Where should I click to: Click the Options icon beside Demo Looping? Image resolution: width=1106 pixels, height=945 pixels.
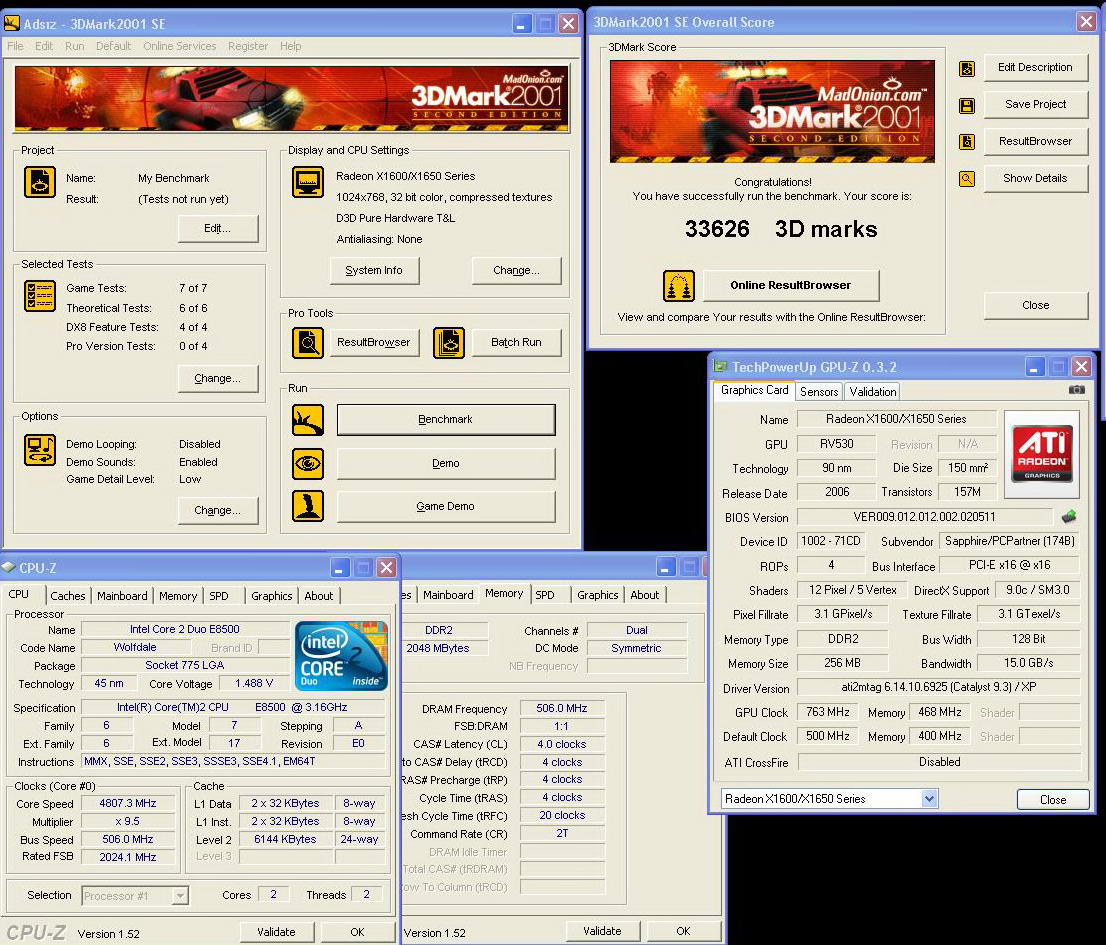tap(40, 449)
